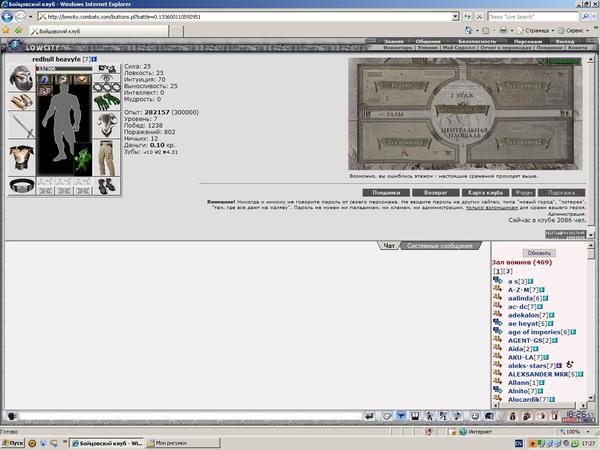Open the Страница dropdown menu
Screen dimensions: 600x450
coord(537,30)
